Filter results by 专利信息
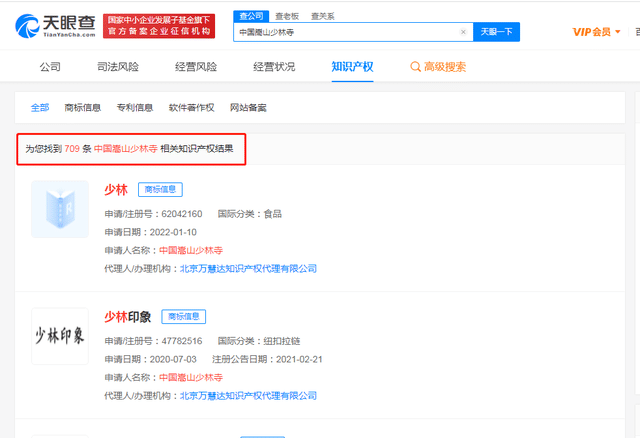The width and height of the screenshot is (640, 438). (135, 108)
